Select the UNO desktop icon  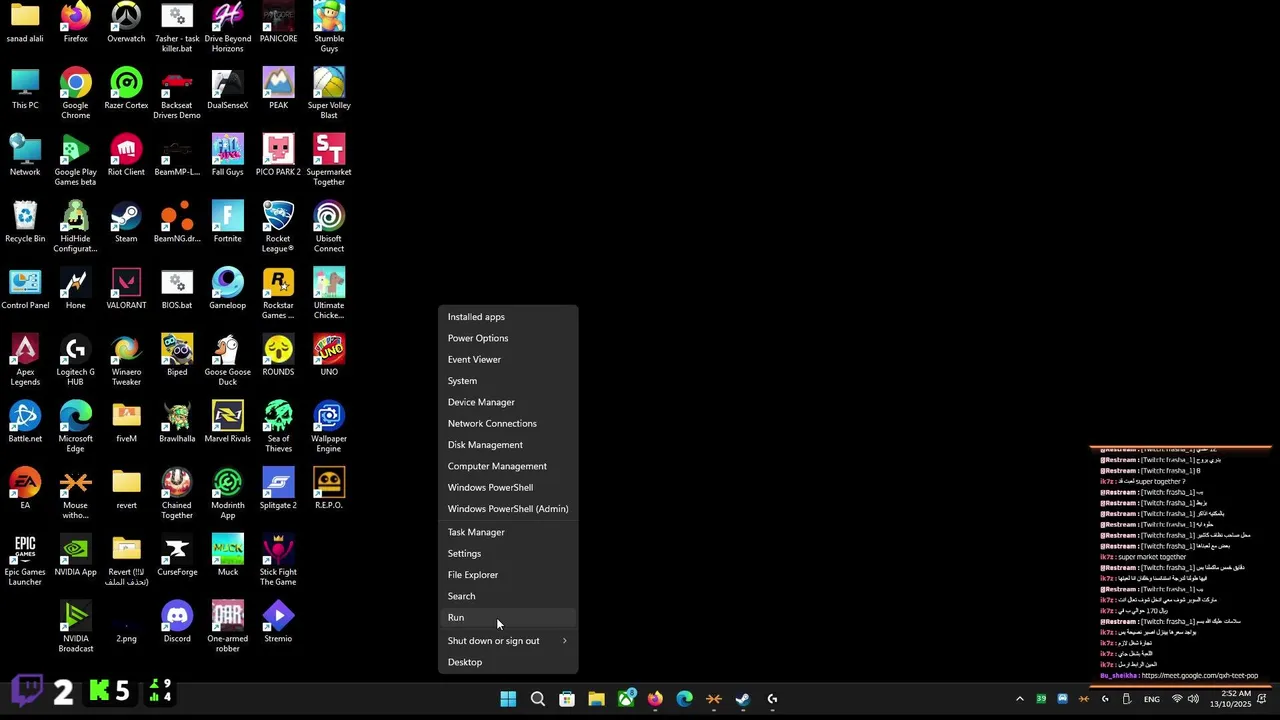pyautogui.click(x=329, y=355)
